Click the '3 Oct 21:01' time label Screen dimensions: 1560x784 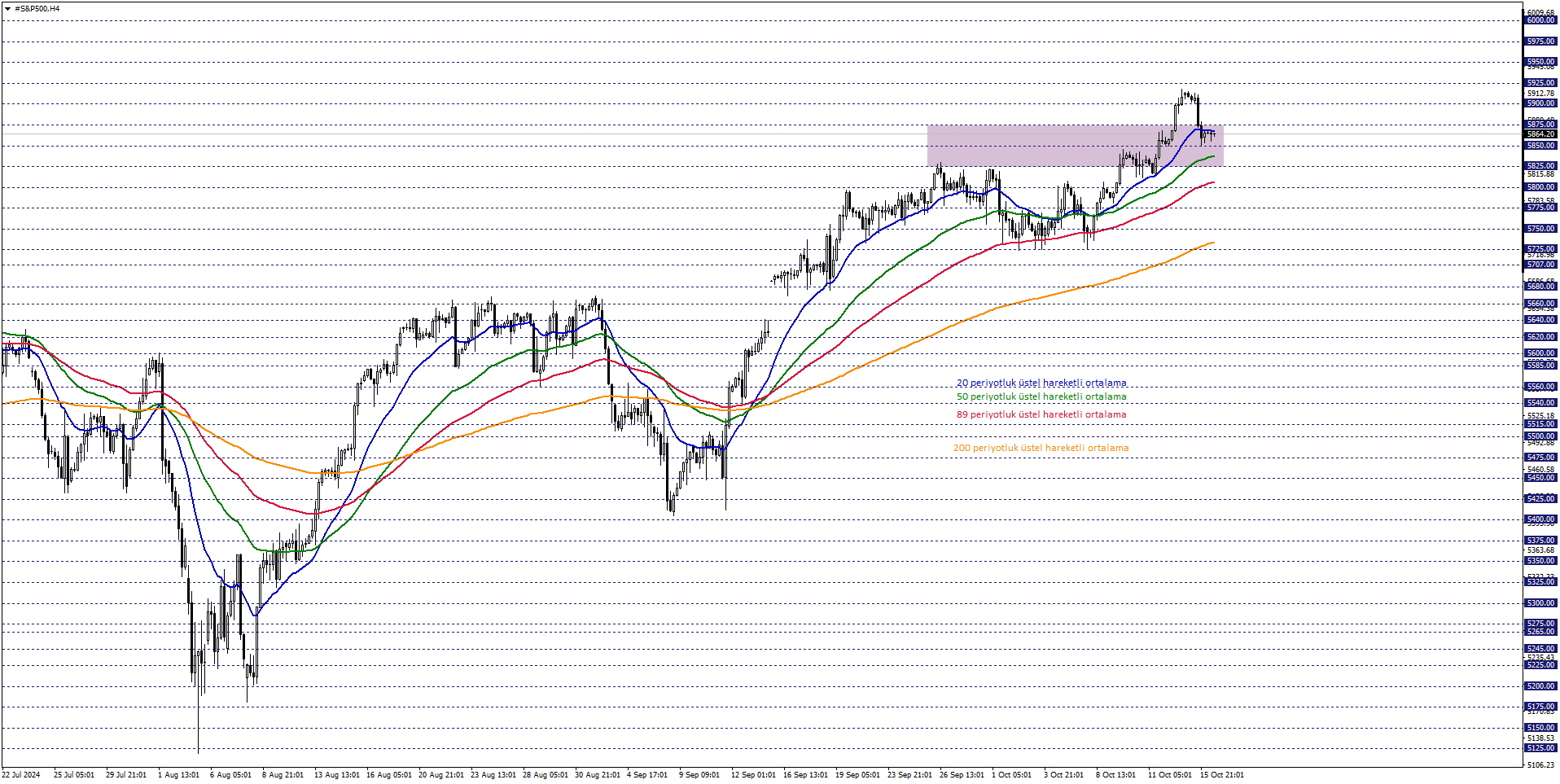tap(1064, 775)
